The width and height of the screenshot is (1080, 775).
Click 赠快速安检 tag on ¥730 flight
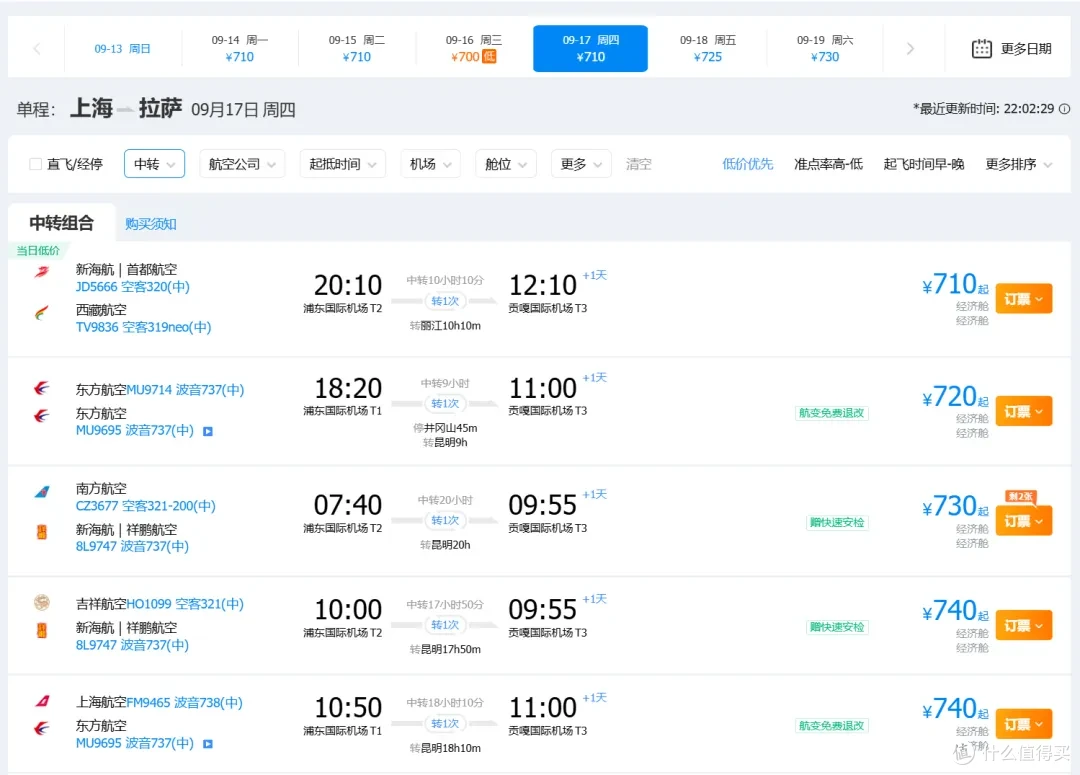click(837, 523)
